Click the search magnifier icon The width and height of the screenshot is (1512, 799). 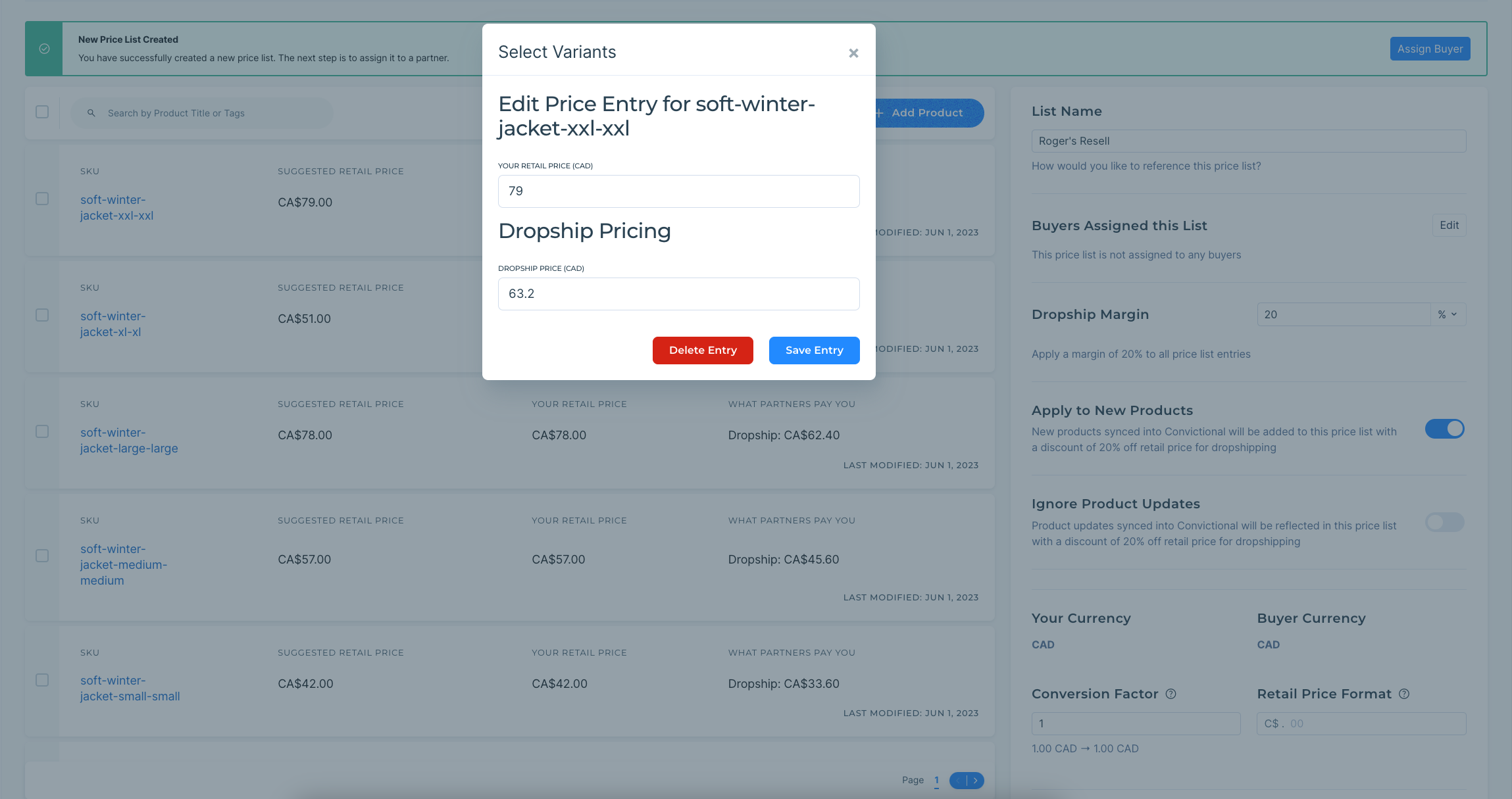tap(91, 113)
